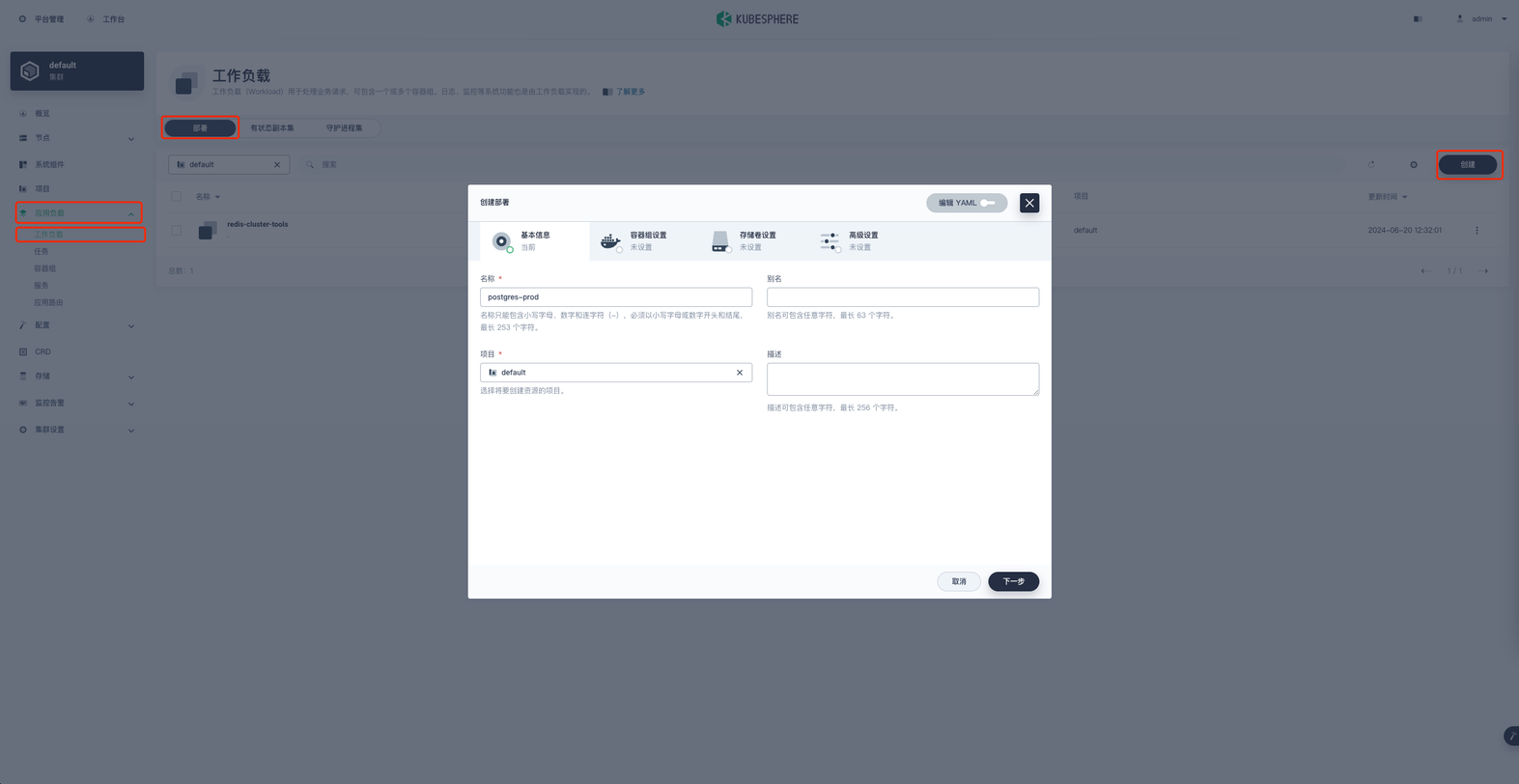This screenshot has height=784, width=1519.
Task: Expand the 集群设置 sidebar menu
Action: tap(77, 431)
